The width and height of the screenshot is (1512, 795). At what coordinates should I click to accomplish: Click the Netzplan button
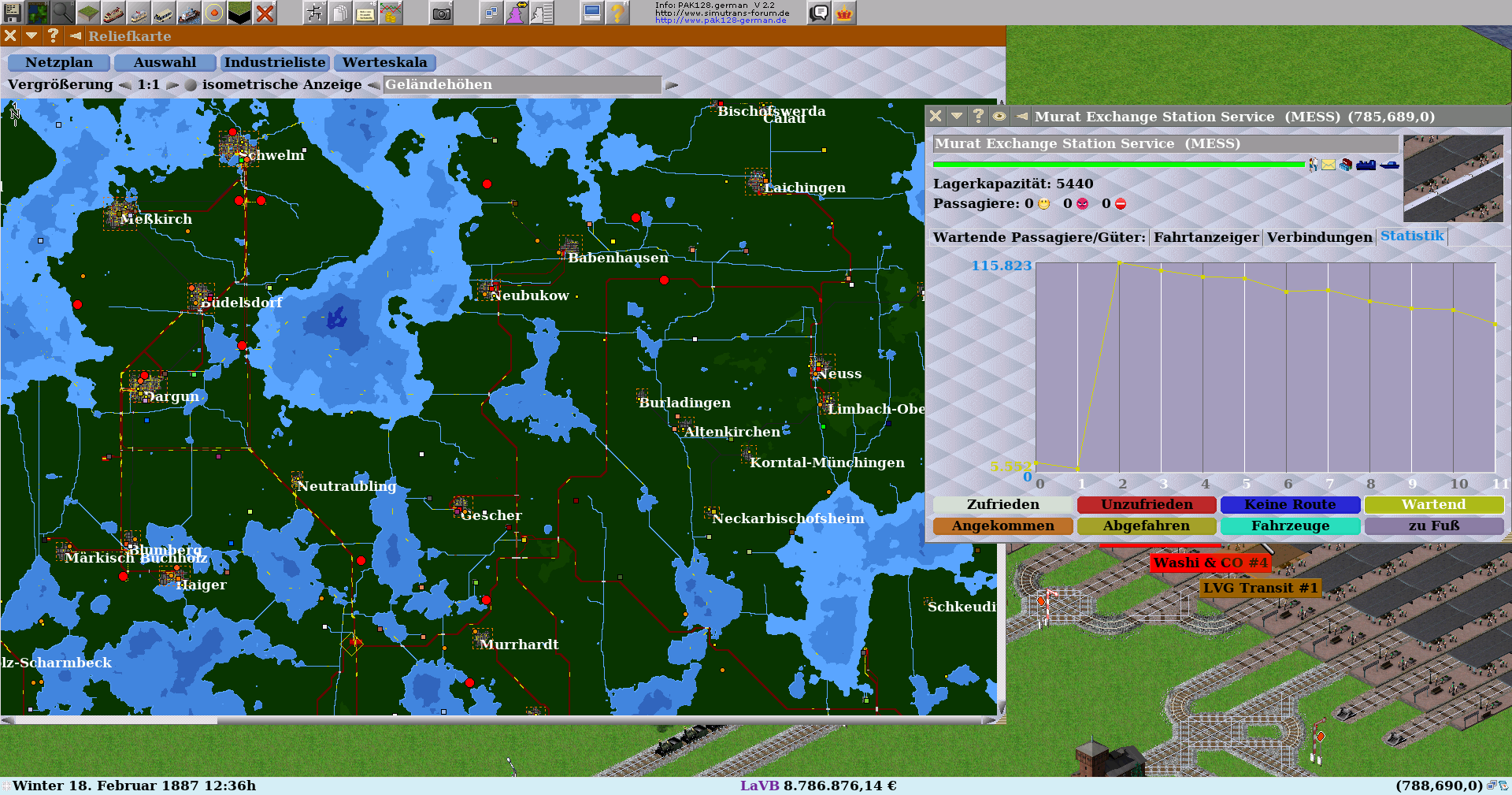click(59, 62)
